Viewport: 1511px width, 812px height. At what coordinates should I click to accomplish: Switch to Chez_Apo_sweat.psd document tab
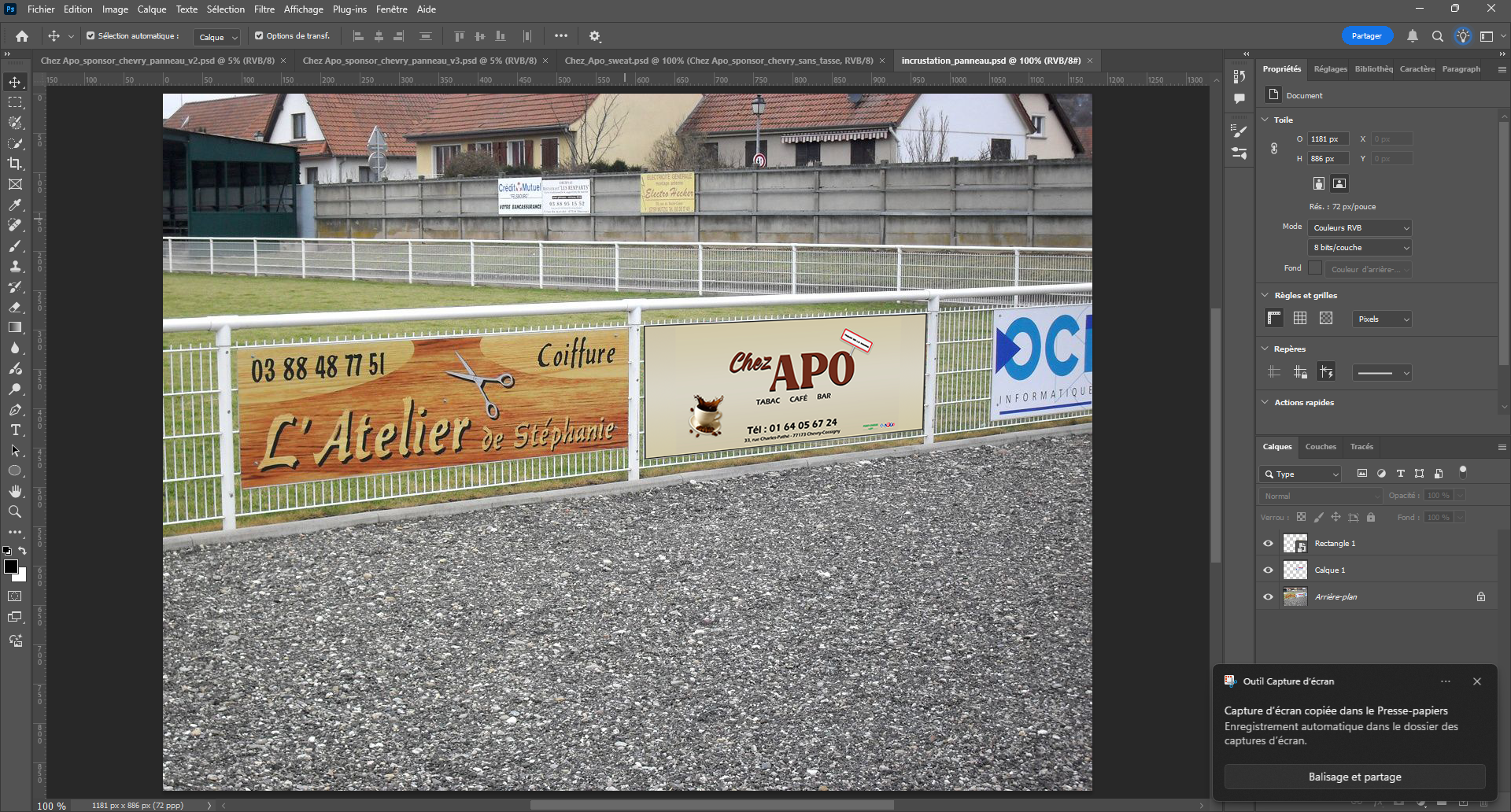coord(719,61)
